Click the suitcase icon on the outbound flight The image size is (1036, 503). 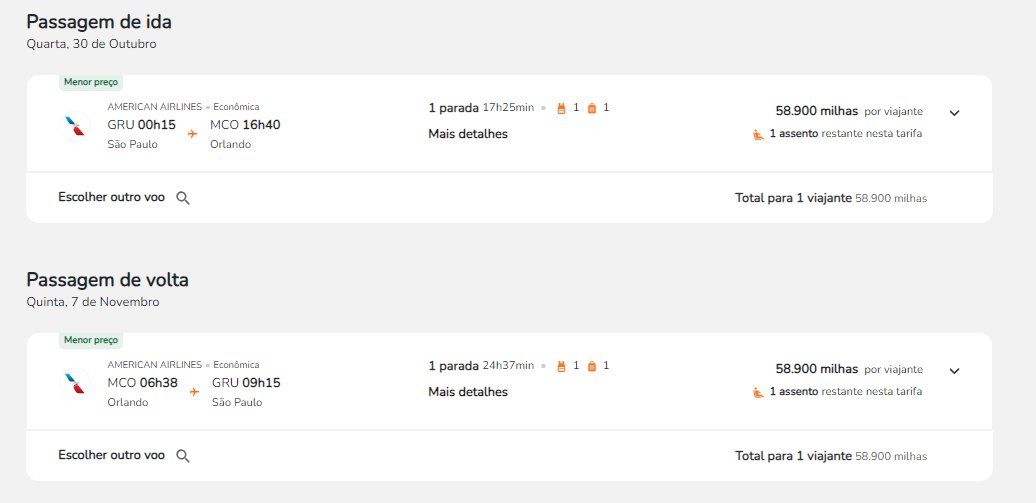tap(591, 108)
